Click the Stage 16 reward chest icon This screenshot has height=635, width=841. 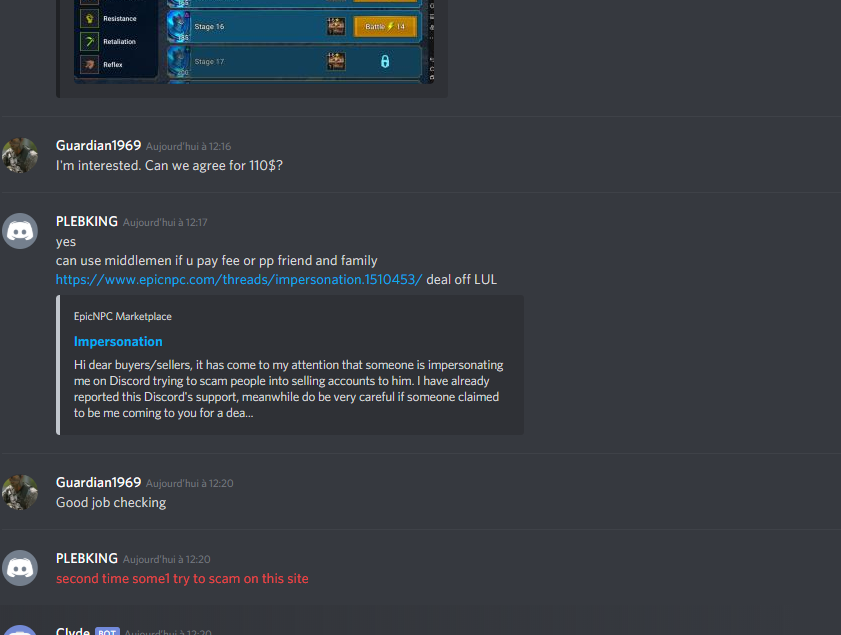pyautogui.click(x=336, y=26)
